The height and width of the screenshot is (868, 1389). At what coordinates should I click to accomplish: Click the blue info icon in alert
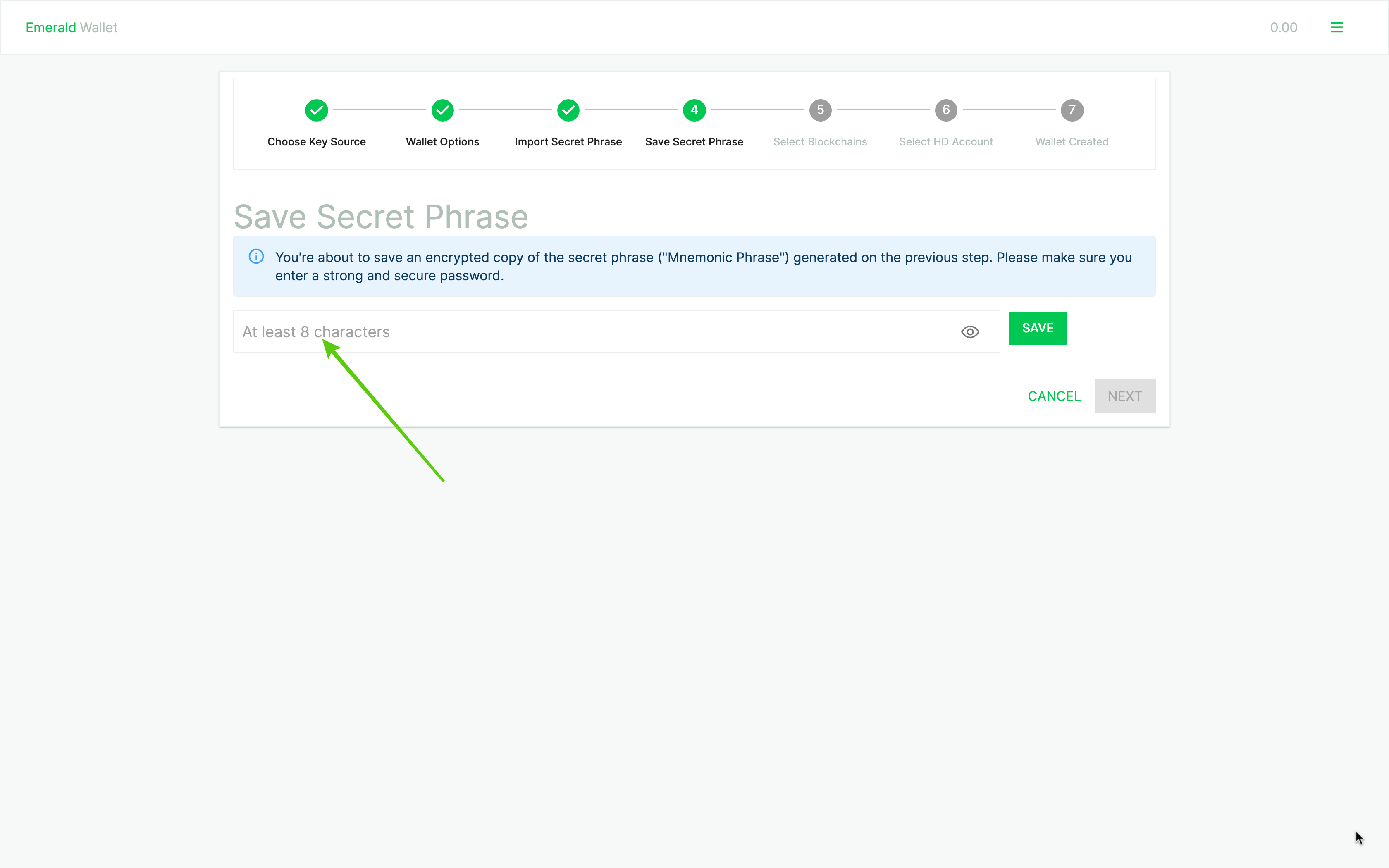(256, 257)
